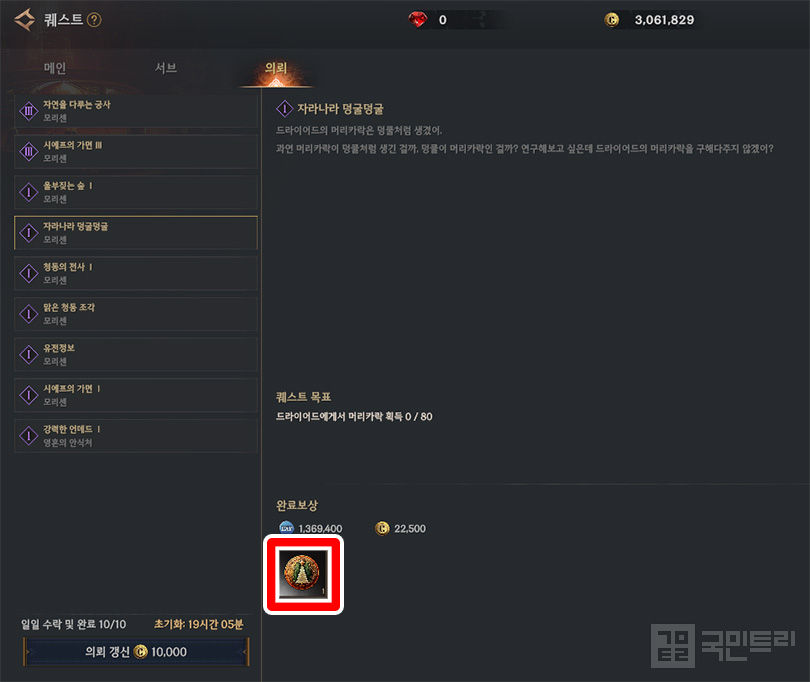Click the diamond icon beside 강력한 언데드 I
Screen dimensions: 810x682
click(x=29, y=436)
